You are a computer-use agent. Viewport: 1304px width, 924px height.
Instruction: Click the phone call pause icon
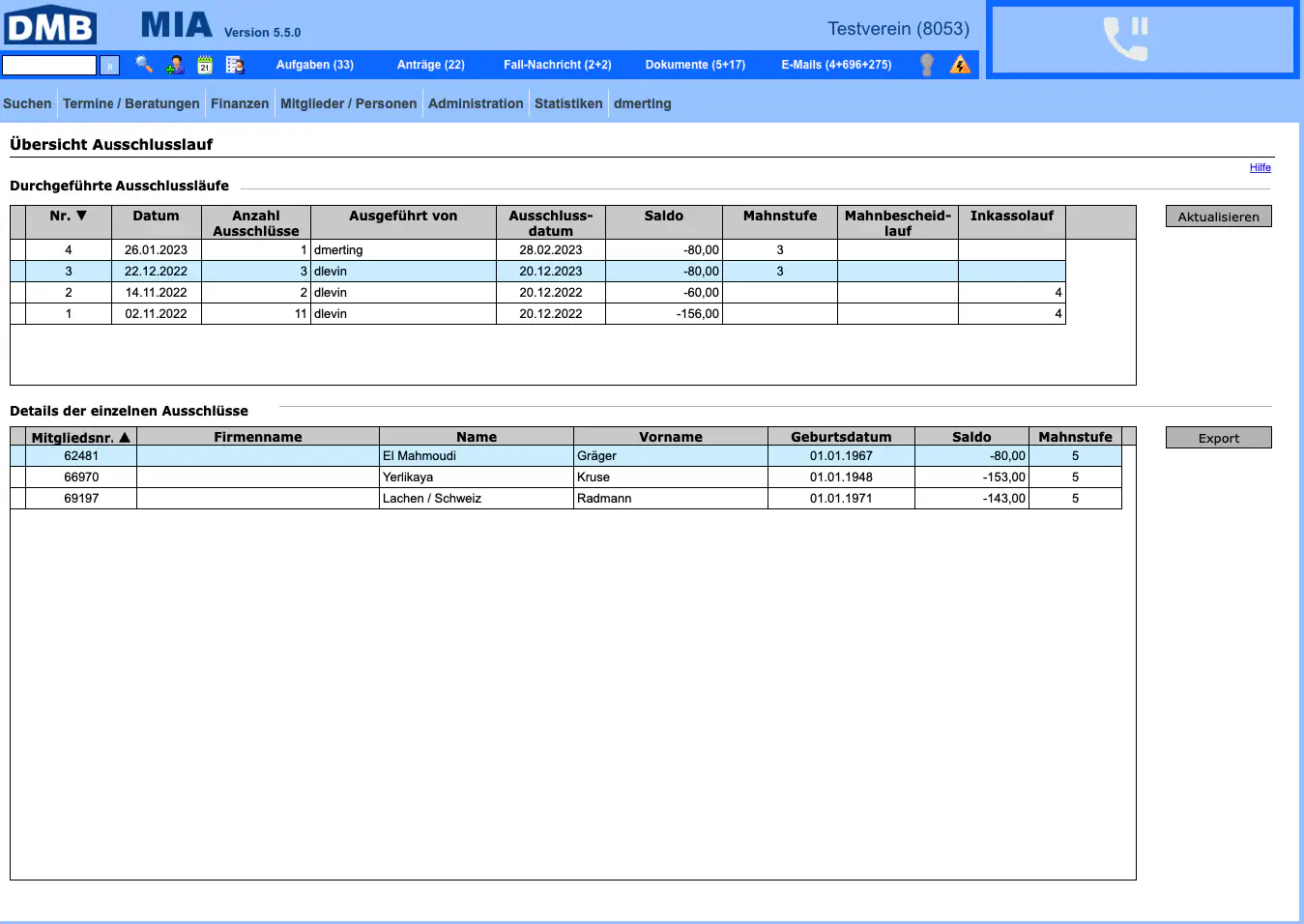(1126, 40)
